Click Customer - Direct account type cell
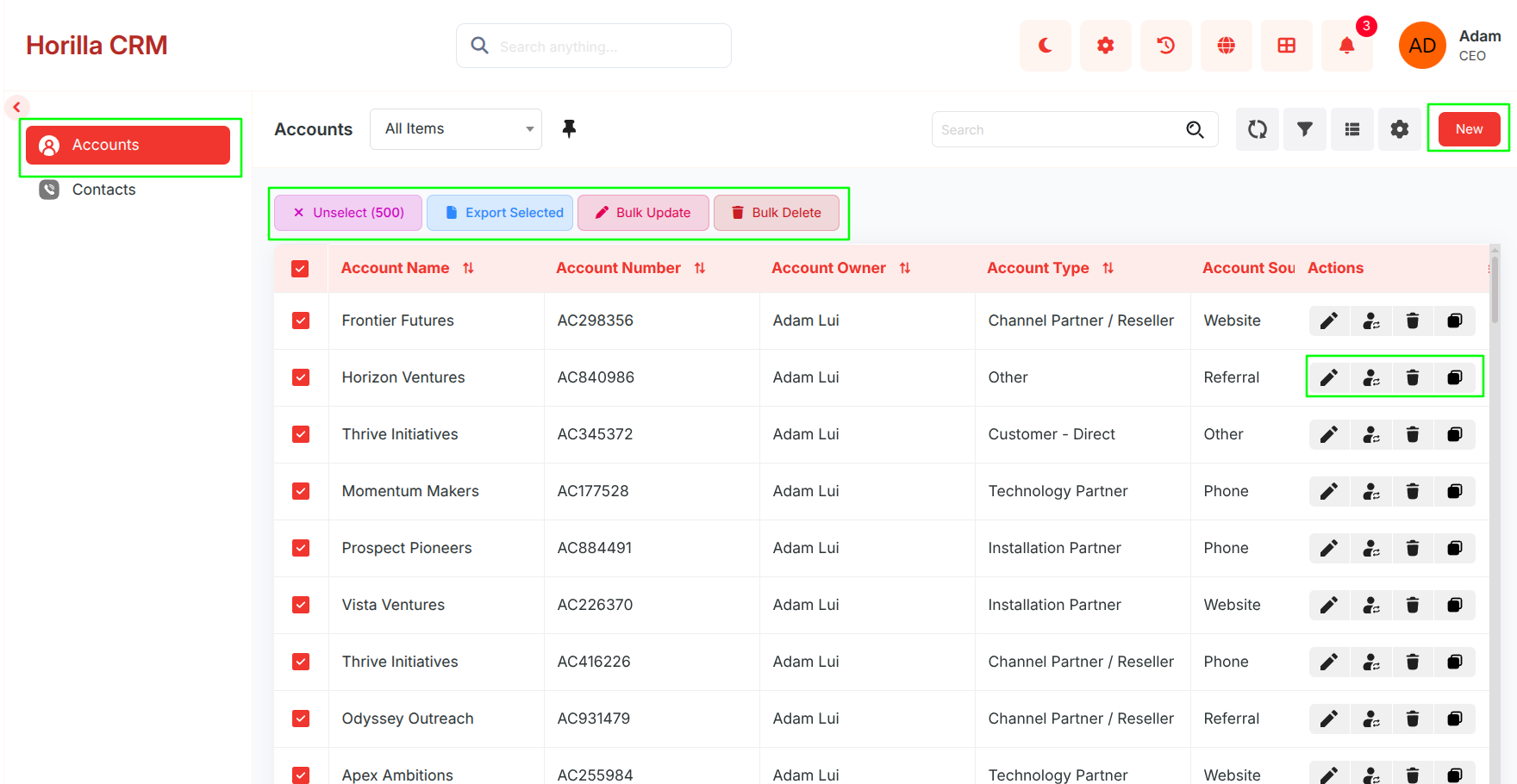Image resolution: width=1517 pixels, height=784 pixels. click(1052, 434)
